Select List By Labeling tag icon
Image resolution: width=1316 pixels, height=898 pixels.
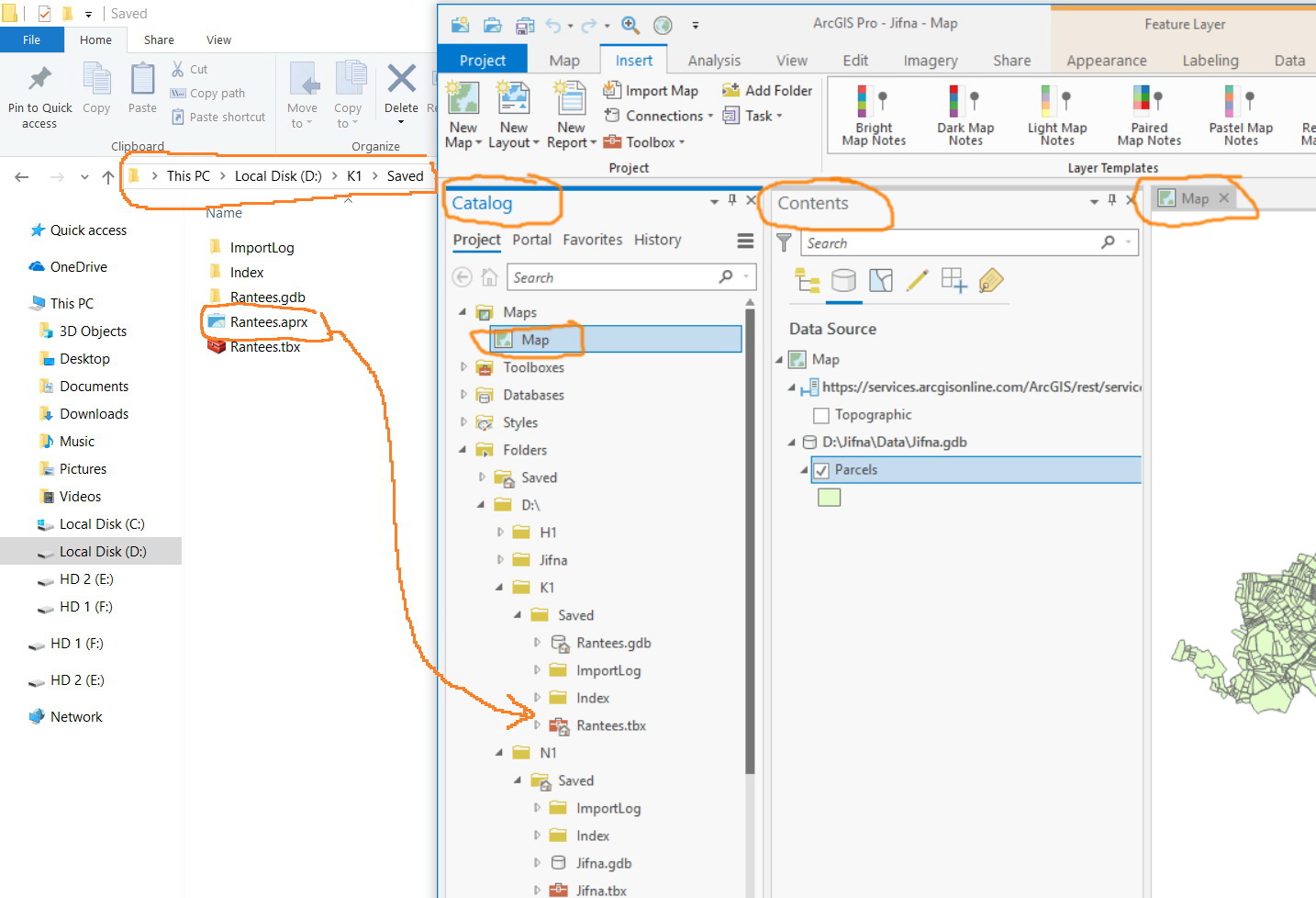tap(991, 280)
